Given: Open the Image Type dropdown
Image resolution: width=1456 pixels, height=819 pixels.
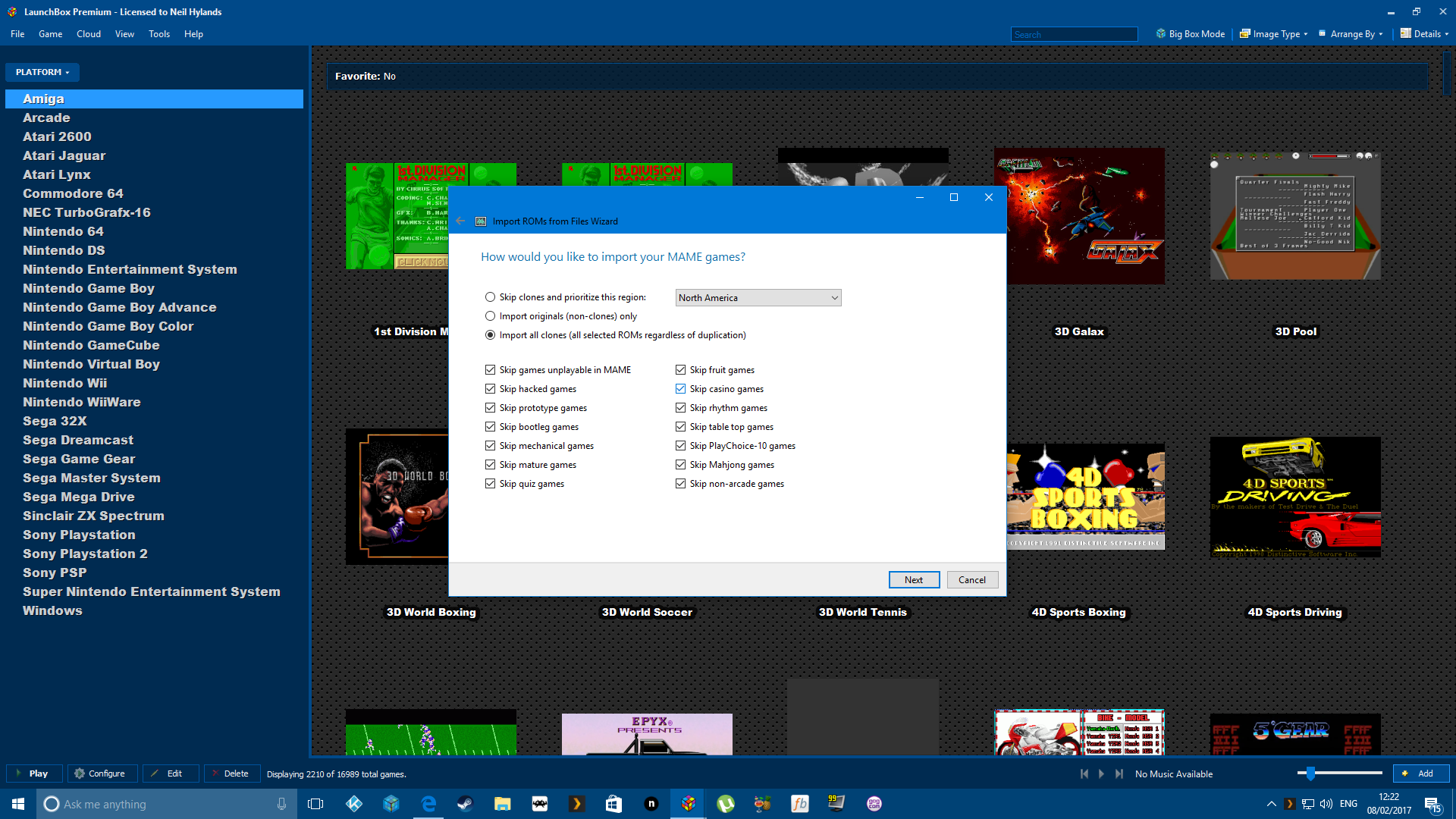Looking at the screenshot, I should click(1274, 34).
